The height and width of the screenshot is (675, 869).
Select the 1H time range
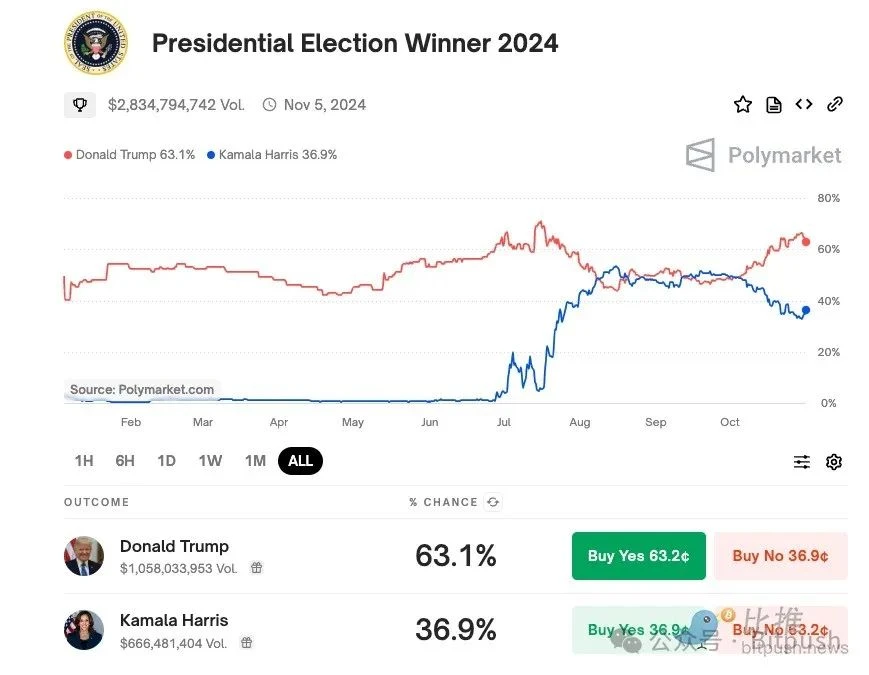click(84, 461)
